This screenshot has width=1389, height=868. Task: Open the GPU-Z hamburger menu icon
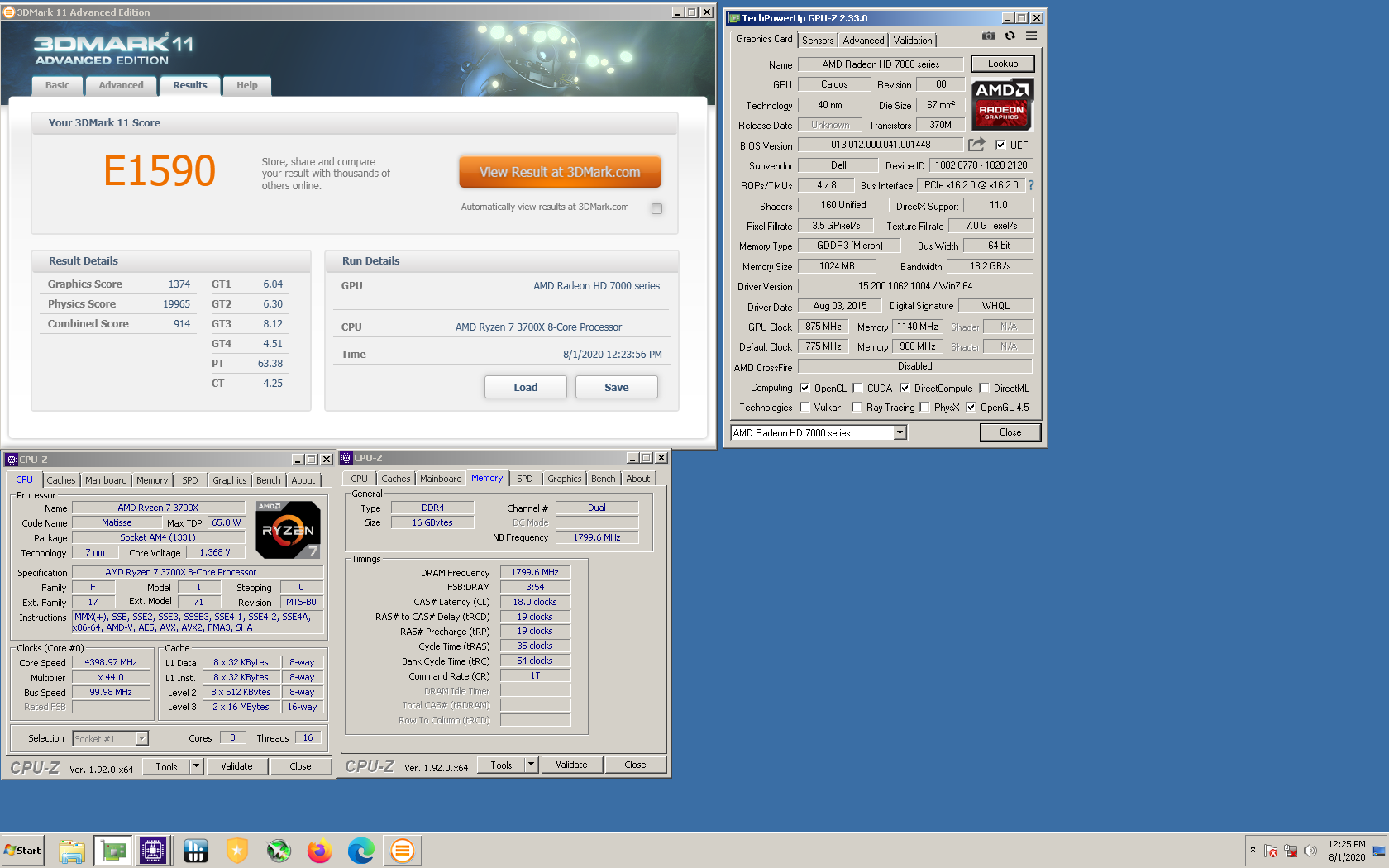1031,36
